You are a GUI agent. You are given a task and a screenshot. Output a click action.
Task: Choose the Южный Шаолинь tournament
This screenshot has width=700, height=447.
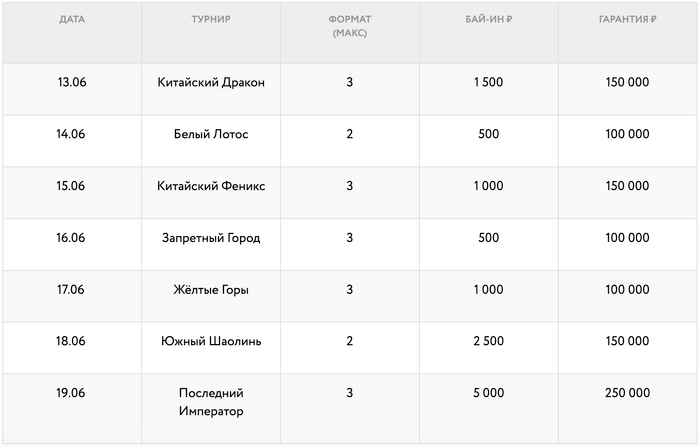click(211, 341)
